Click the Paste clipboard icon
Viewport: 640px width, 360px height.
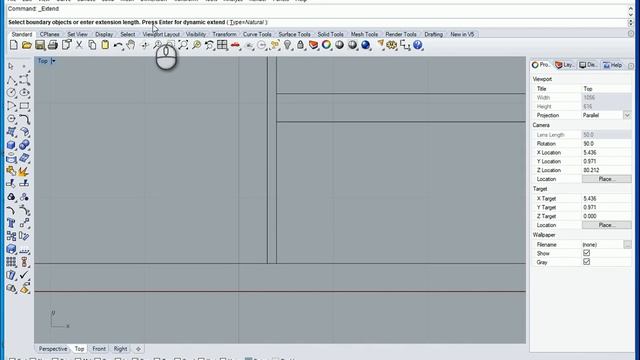click(x=105, y=45)
